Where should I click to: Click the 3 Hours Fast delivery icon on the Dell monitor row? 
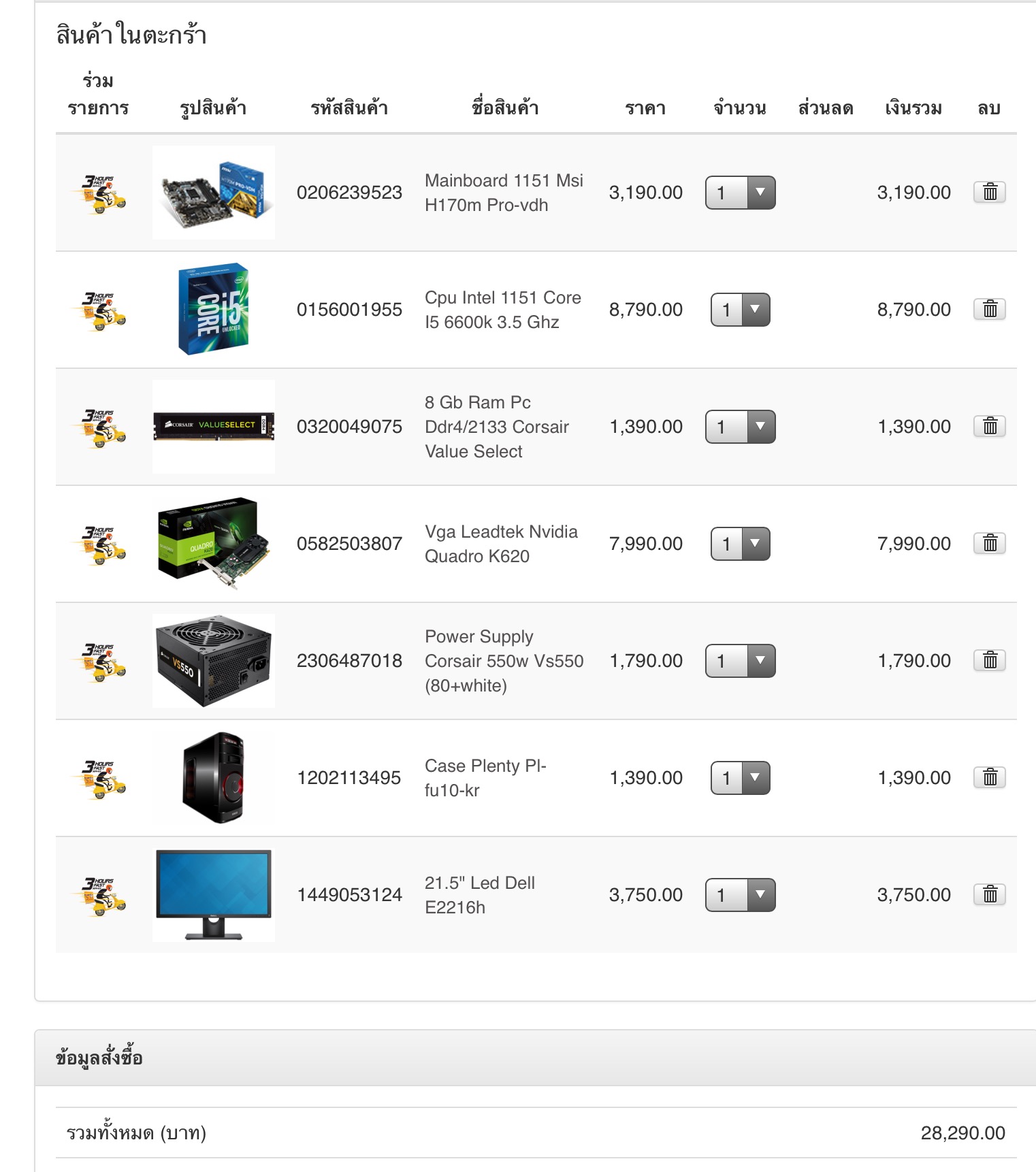pos(99,896)
